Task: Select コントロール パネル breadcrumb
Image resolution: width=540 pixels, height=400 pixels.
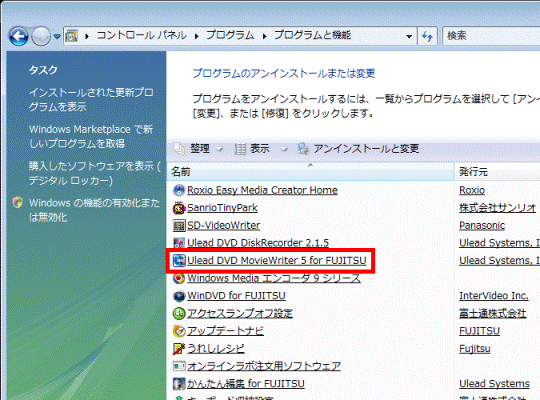Action: 142,35
